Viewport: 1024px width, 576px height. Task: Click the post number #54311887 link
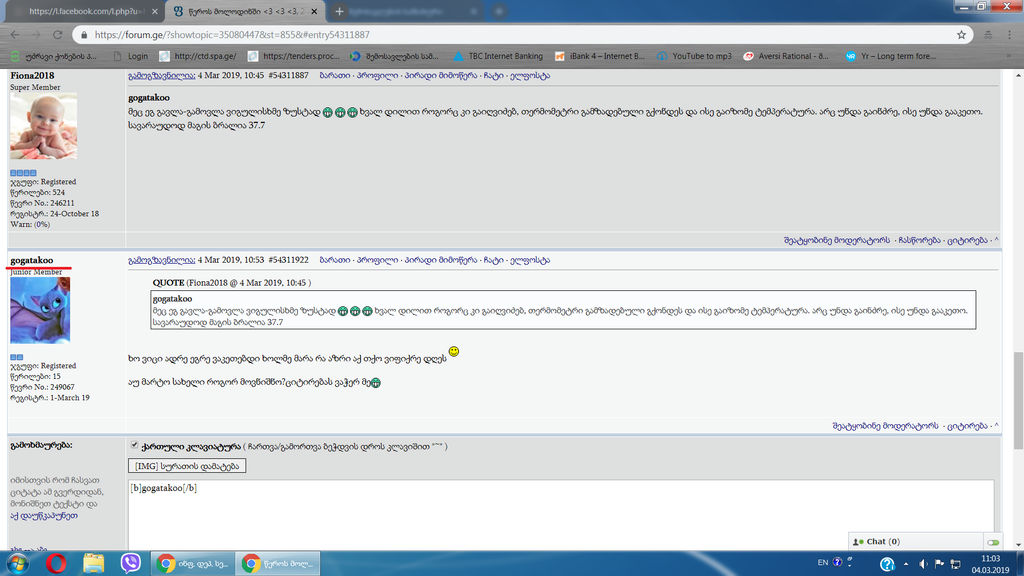coord(289,76)
